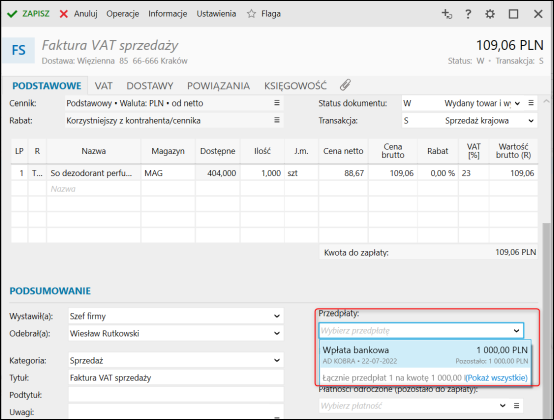Click the Pokaż wszystkie link
The width and height of the screenshot is (554, 420).
[496, 378]
